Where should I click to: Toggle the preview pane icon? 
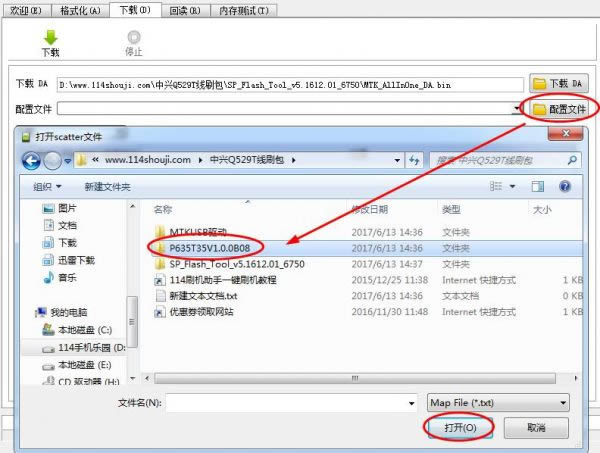point(538,186)
